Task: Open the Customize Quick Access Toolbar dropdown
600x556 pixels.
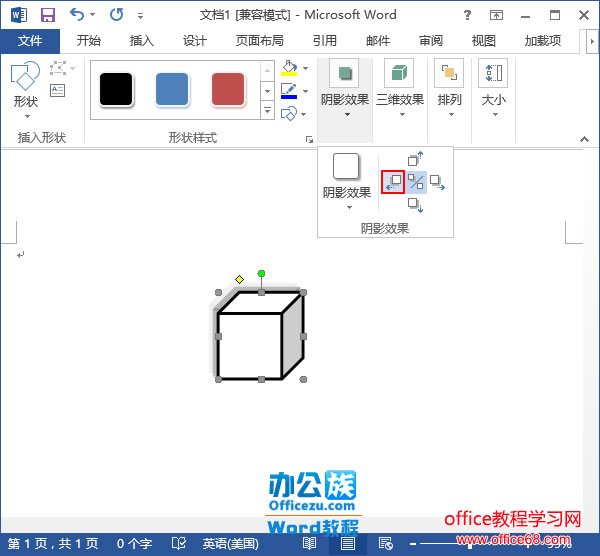Action: click(140, 16)
